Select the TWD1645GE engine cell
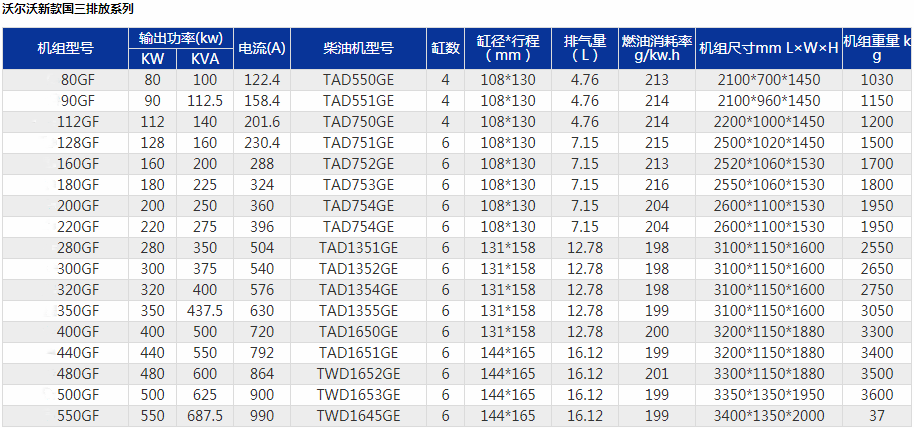Viewport: 914px width, 428px height. tap(358, 417)
